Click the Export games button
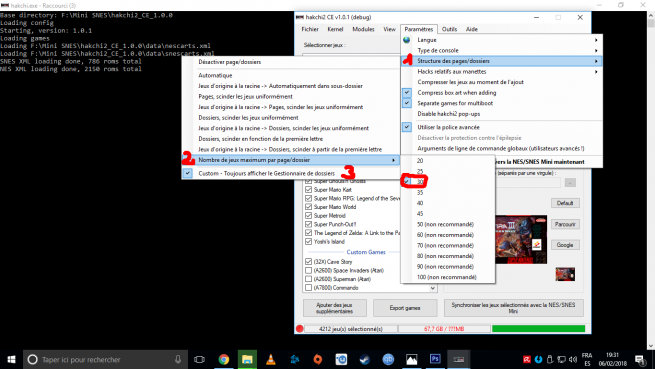The width and height of the screenshot is (655, 369). pyautogui.click(x=405, y=308)
